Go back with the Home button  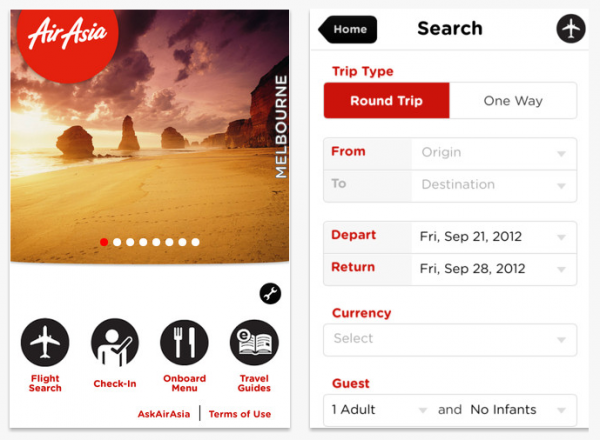(x=348, y=29)
